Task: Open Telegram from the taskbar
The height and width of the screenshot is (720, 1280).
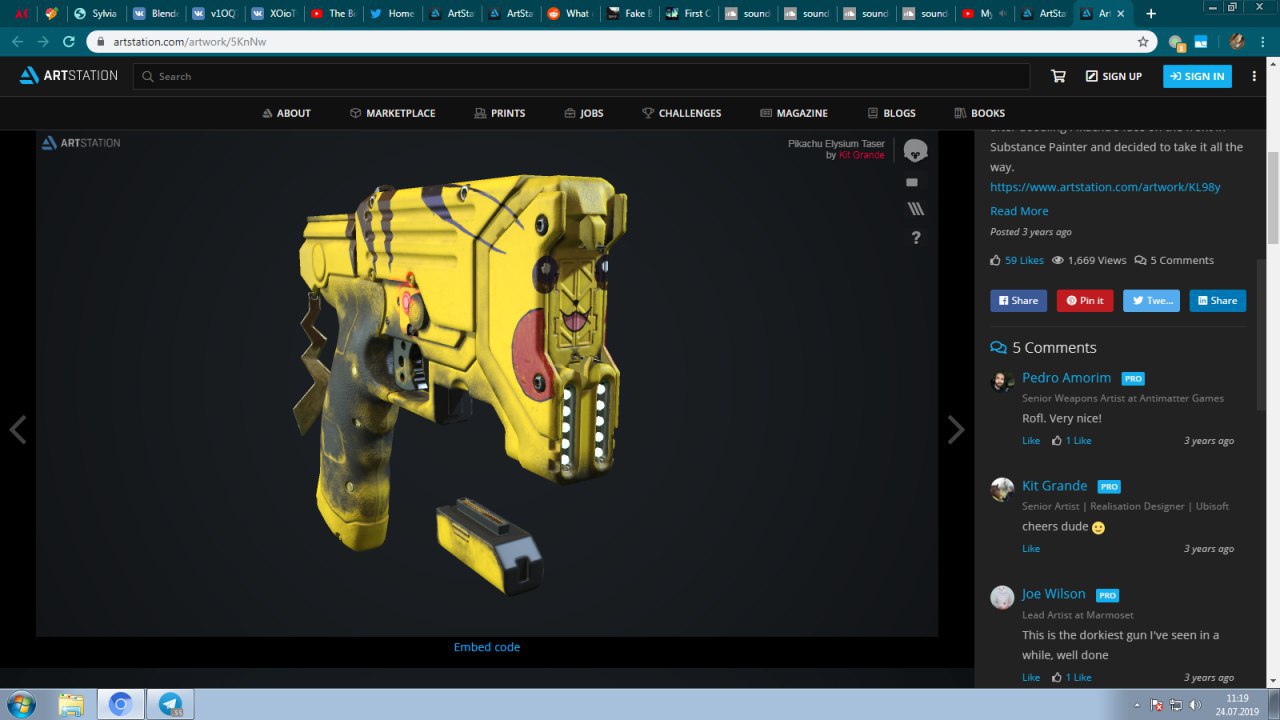Action: click(x=170, y=704)
